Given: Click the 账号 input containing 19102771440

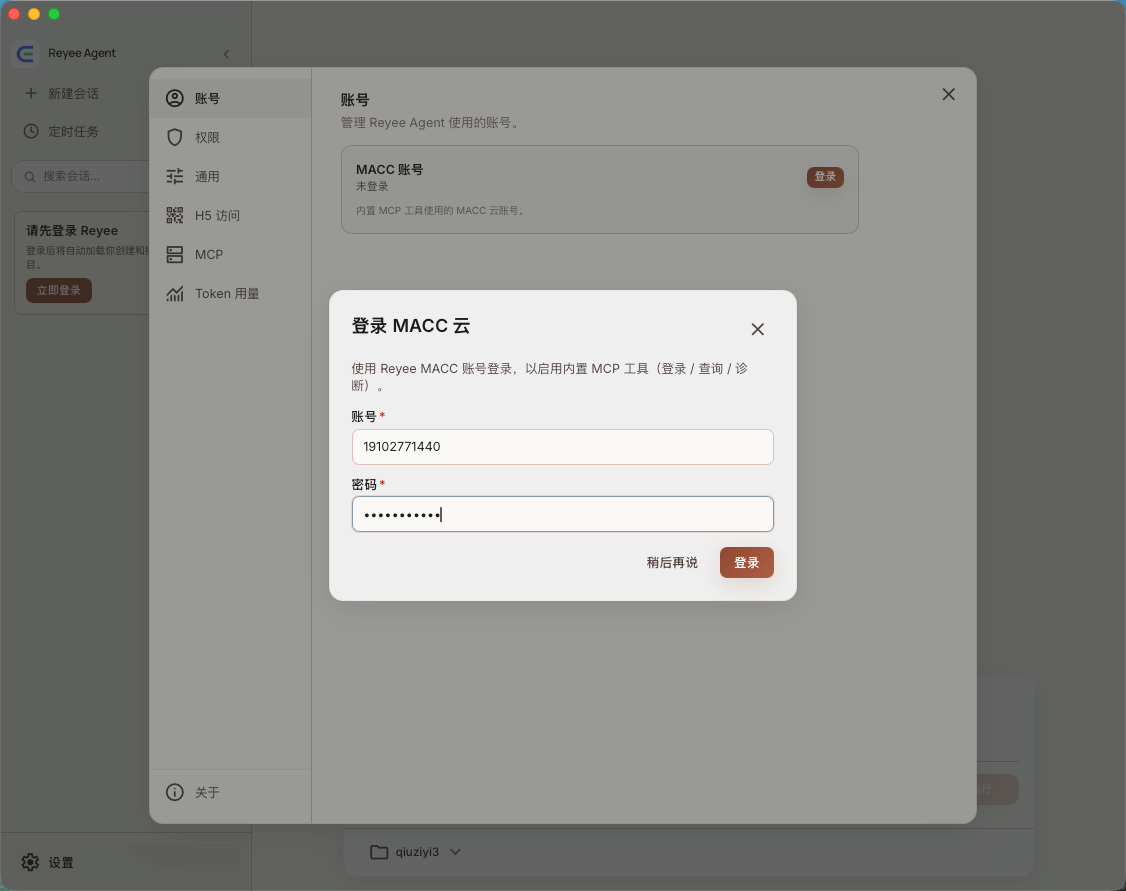Looking at the screenshot, I should (562, 447).
